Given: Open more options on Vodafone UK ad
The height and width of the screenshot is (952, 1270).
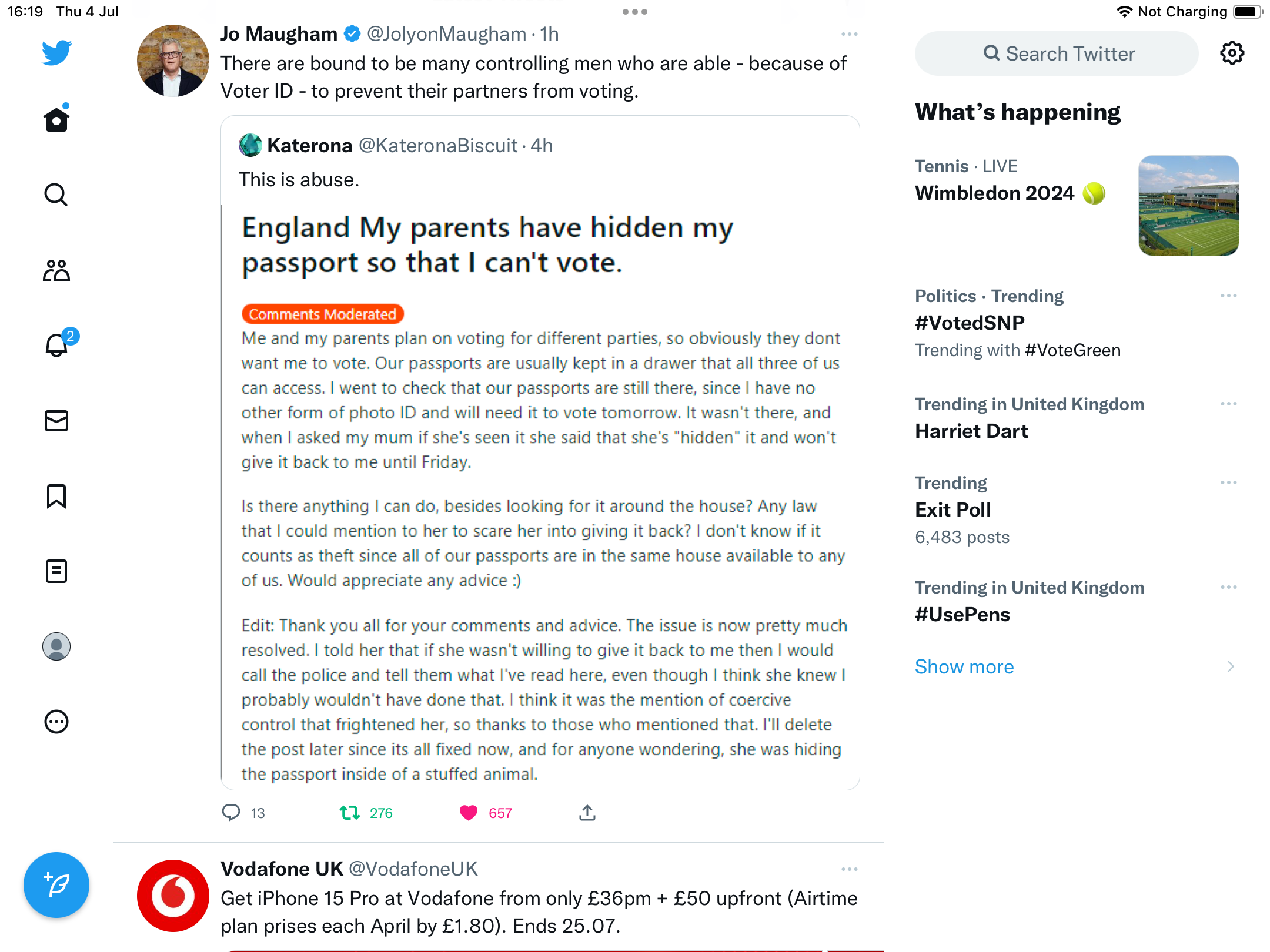Looking at the screenshot, I should 849,869.
